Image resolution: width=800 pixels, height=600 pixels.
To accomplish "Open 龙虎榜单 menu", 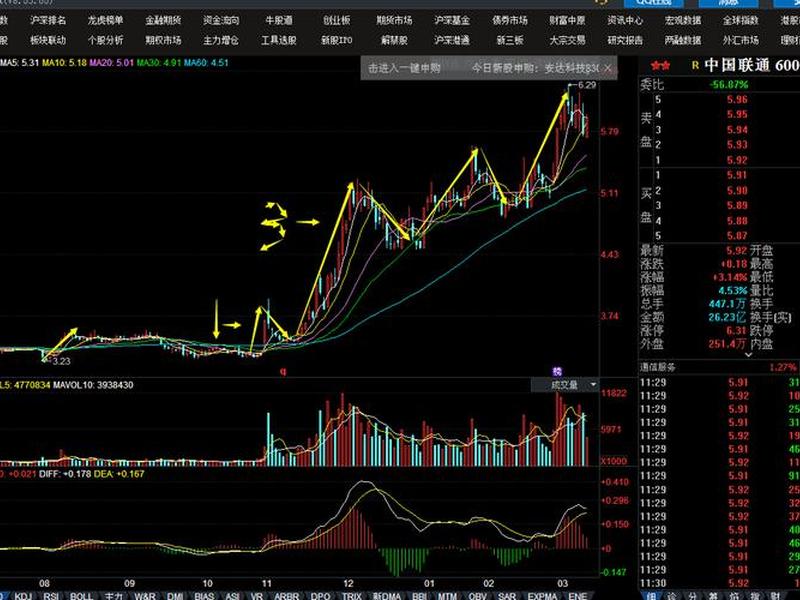I will pos(106,21).
